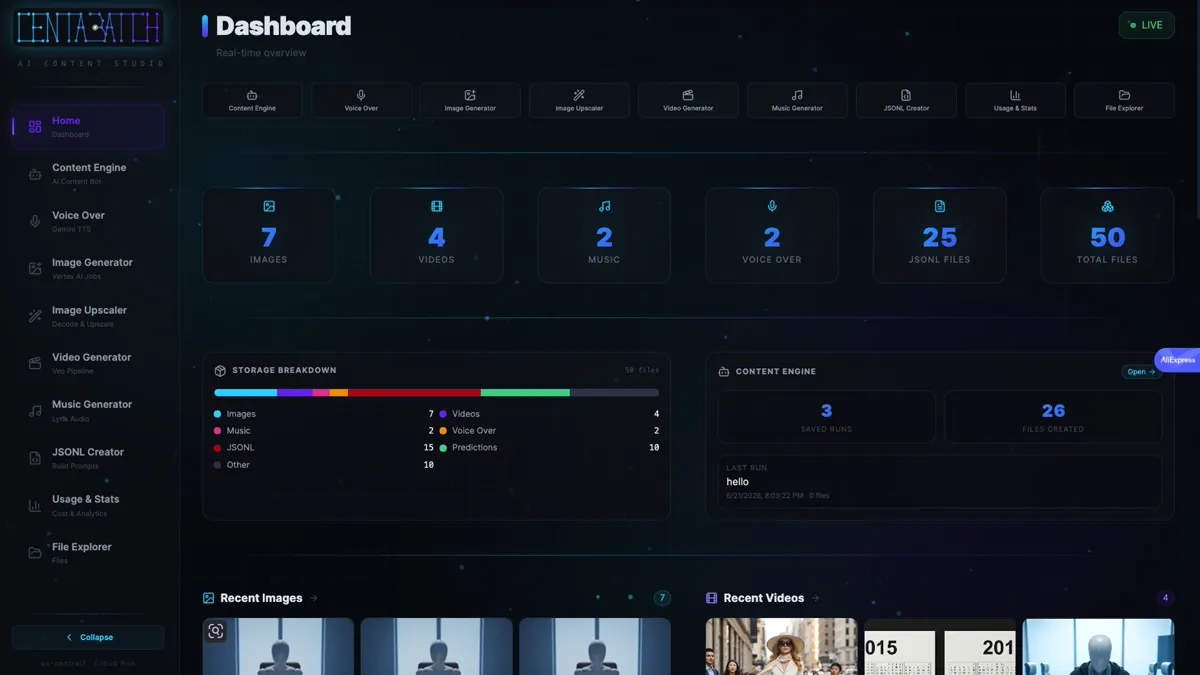1200x675 pixels.
Task: Open Image Generator in sidebar
Action: coord(88,268)
